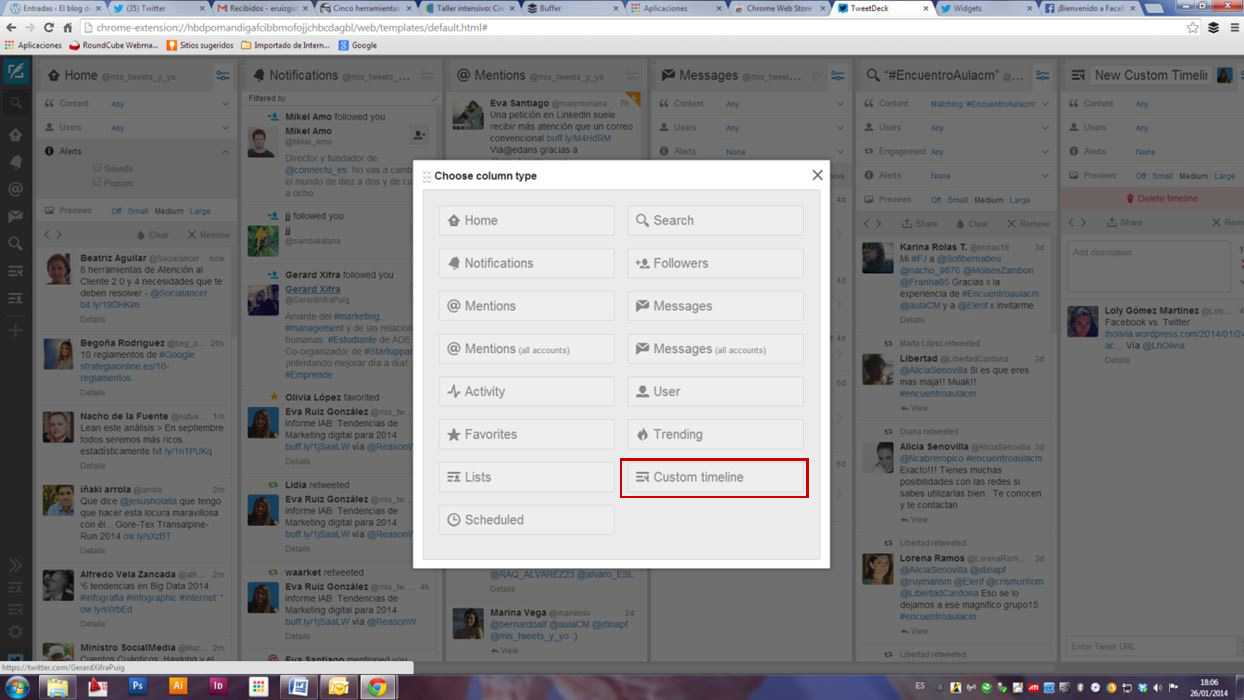Screen dimensions: 1244x700
Task: Open the search icon in TweetDeck sidebar
Action: coord(15,103)
